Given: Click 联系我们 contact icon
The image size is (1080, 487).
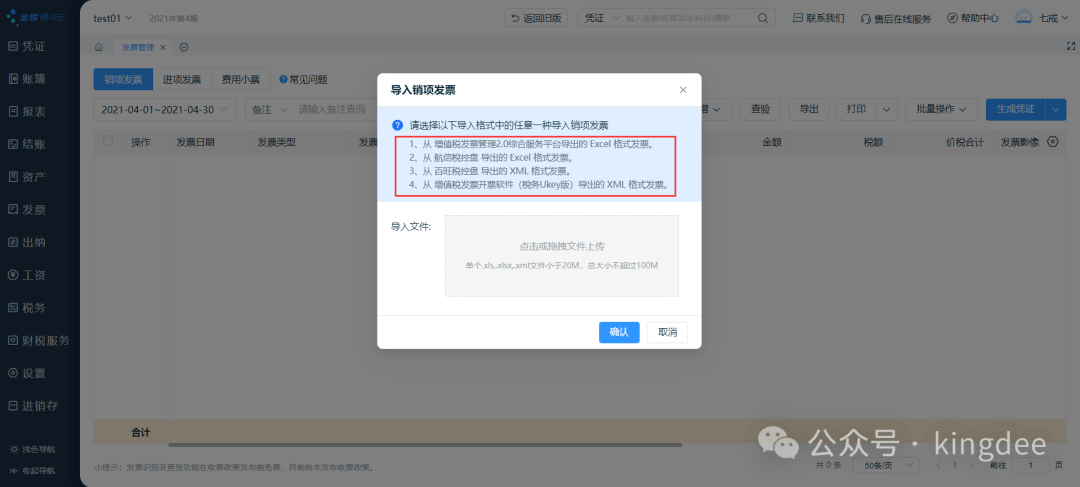Looking at the screenshot, I should tap(817, 18).
